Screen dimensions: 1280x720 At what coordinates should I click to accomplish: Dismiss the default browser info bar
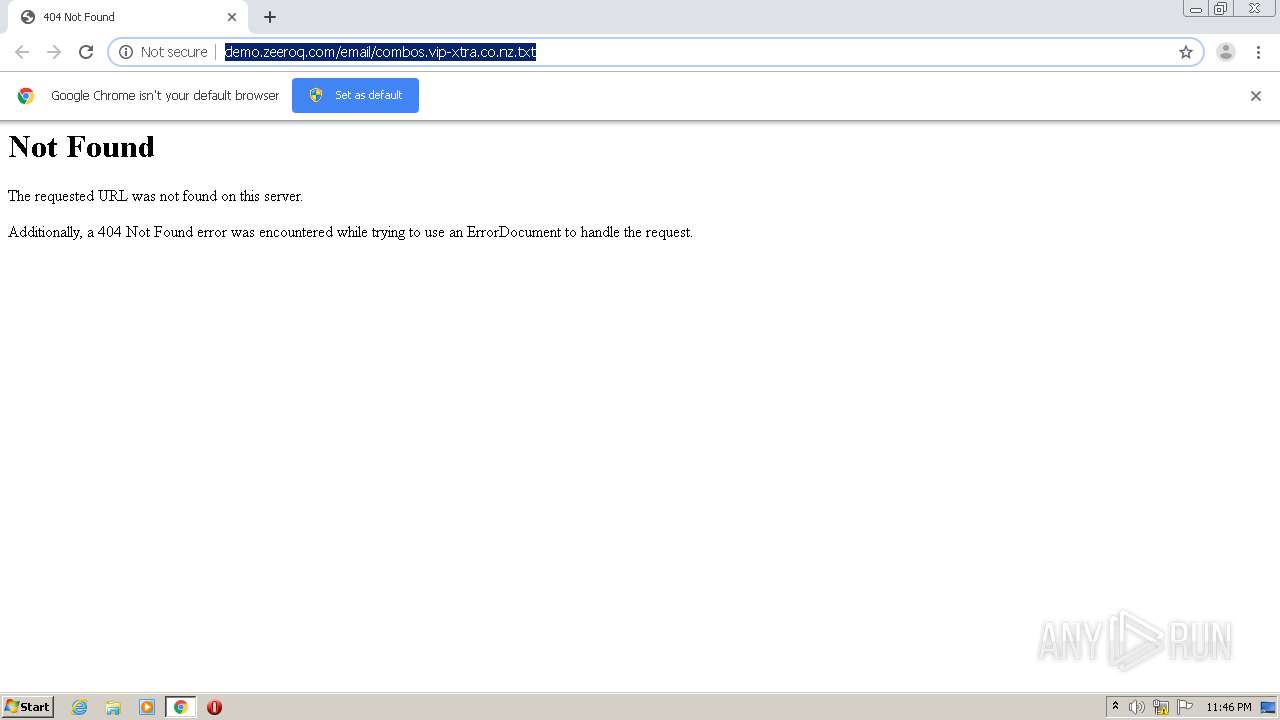tap(1256, 96)
